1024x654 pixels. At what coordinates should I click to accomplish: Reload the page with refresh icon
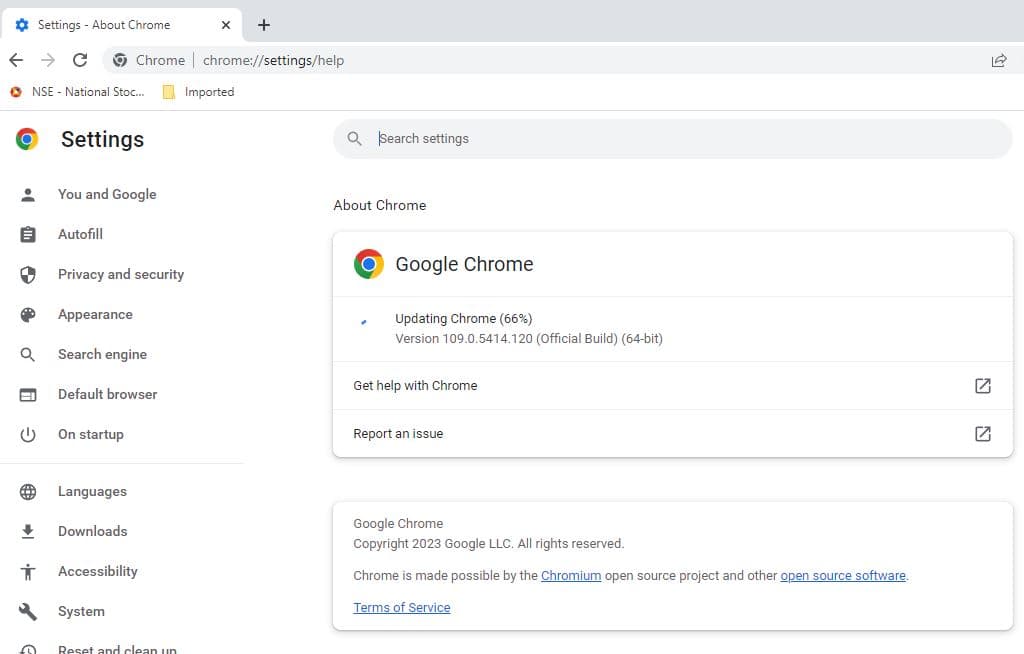point(80,60)
